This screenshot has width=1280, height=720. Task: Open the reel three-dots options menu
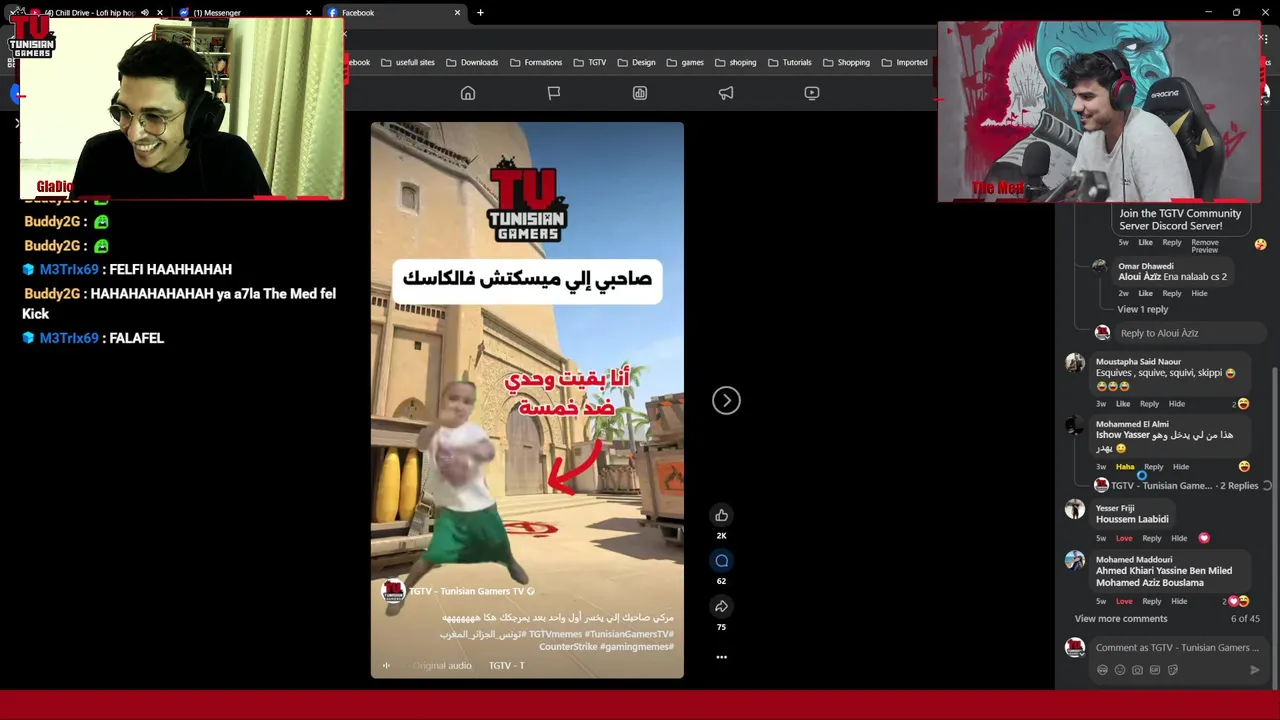click(x=721, y=657)
